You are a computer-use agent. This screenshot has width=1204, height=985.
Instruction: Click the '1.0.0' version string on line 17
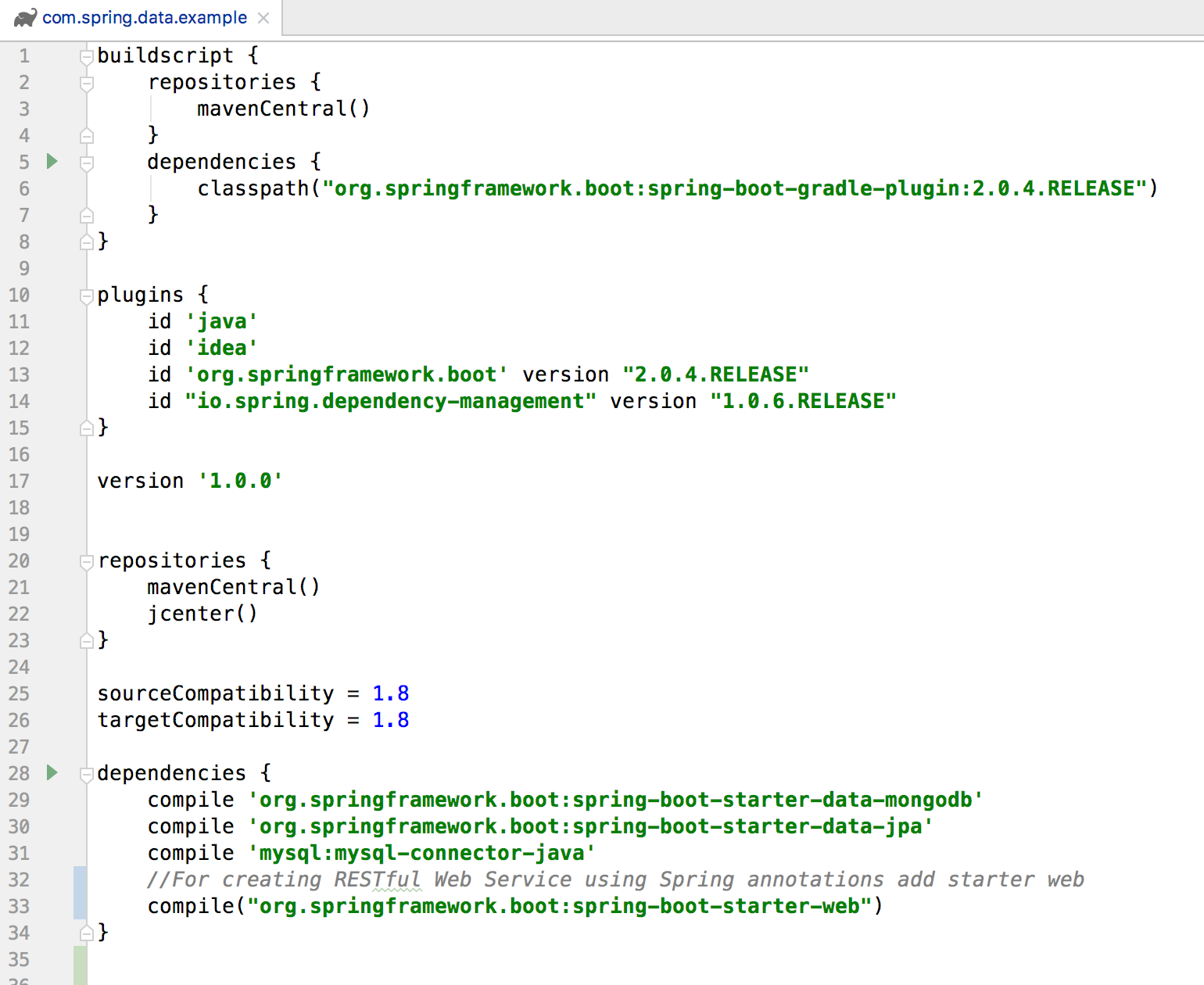coord(241,481)
